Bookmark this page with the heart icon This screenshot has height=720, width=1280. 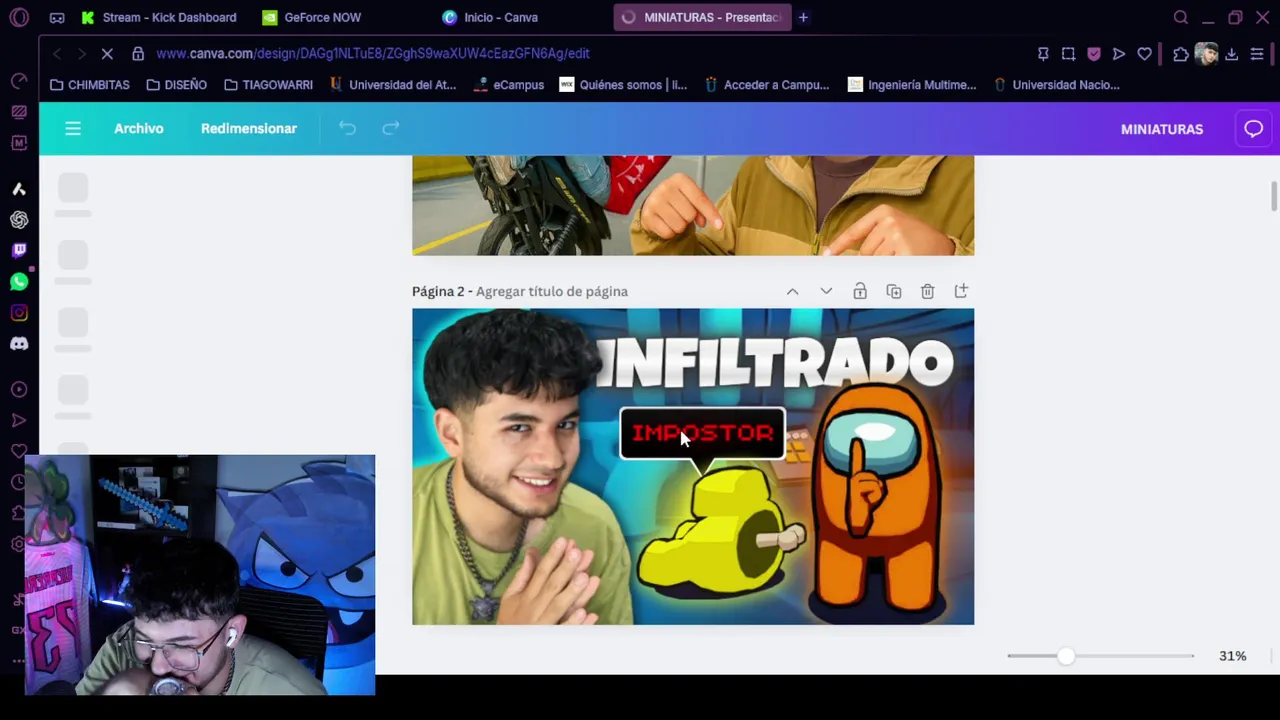pyautogui.click(x=1144, y=54)
